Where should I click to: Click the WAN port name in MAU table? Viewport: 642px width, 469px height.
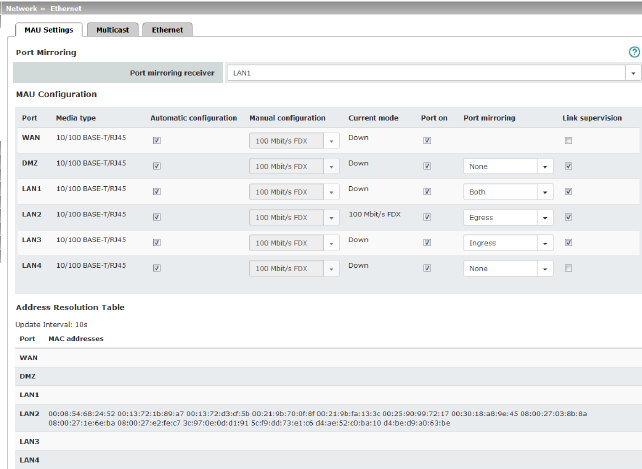tap(31, 138)
